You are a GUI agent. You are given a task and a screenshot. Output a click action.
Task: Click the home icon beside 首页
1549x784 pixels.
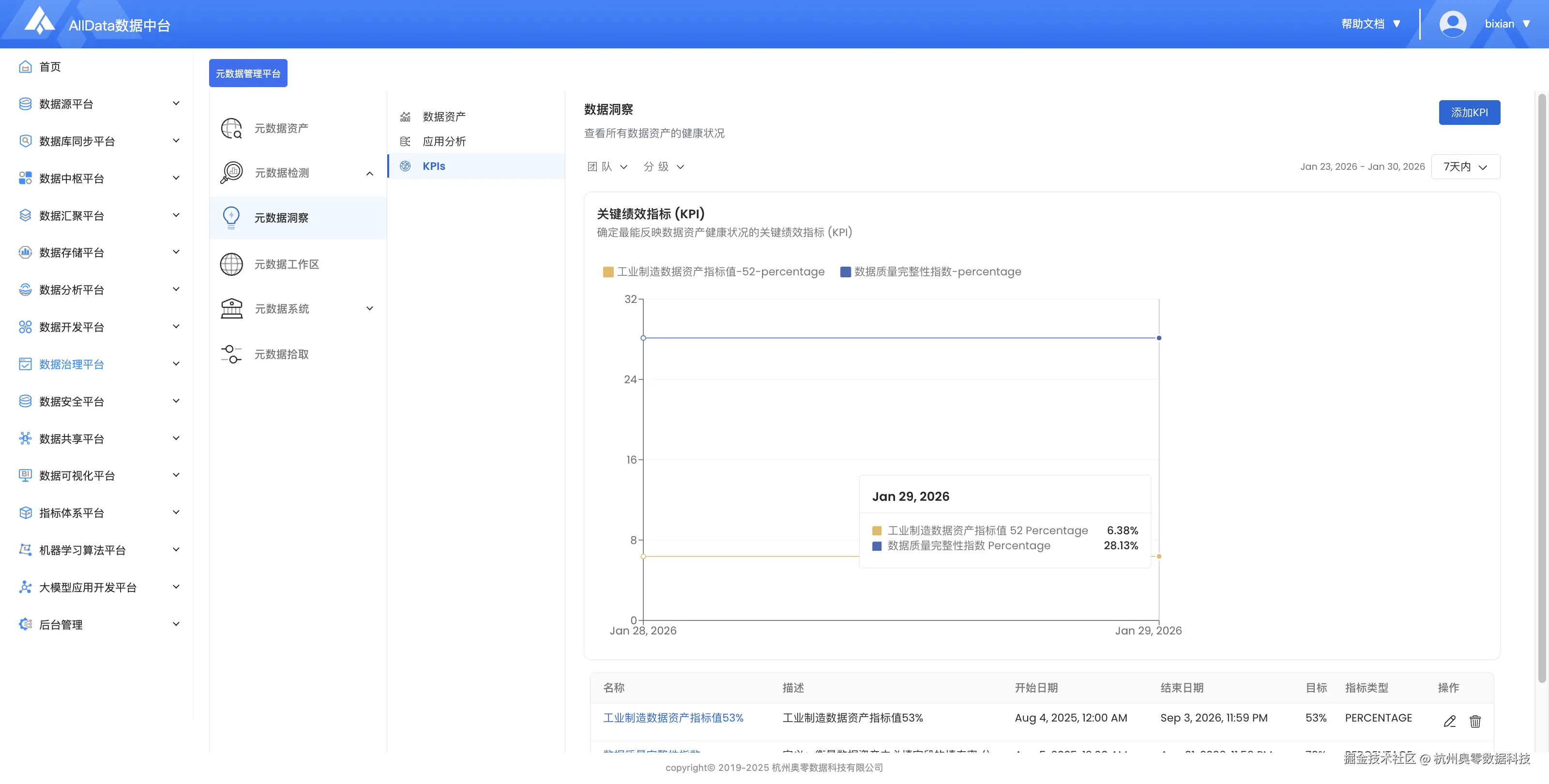pyautogui.click(x=25, y=67)
